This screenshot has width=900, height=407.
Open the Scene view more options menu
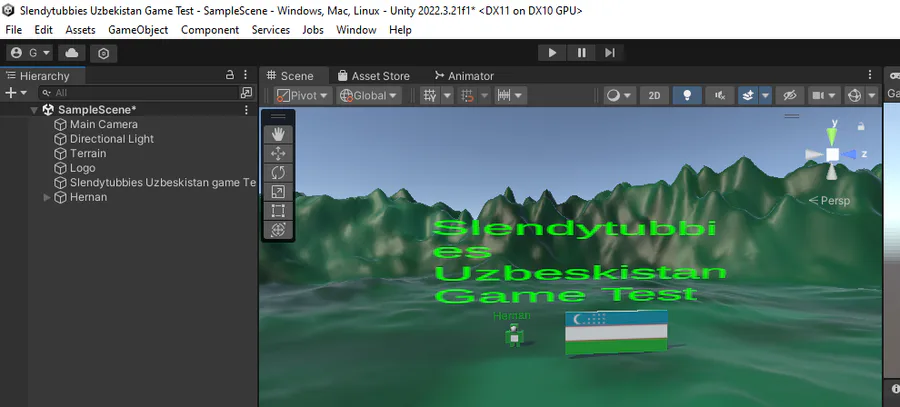[870, 75]
